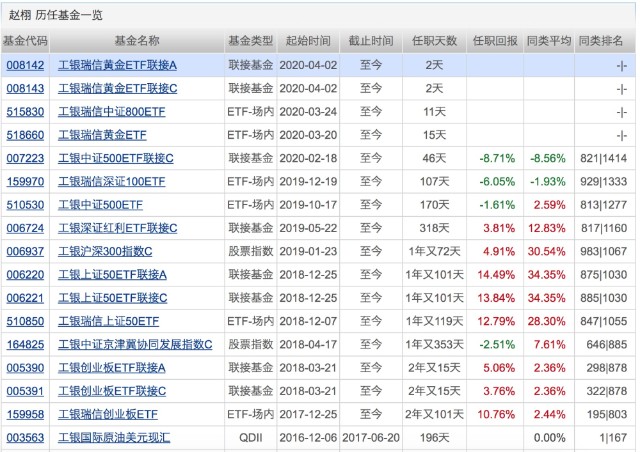Click the 30.54% peer average cell
The image size is (640, 452).
tap(547, 252)
